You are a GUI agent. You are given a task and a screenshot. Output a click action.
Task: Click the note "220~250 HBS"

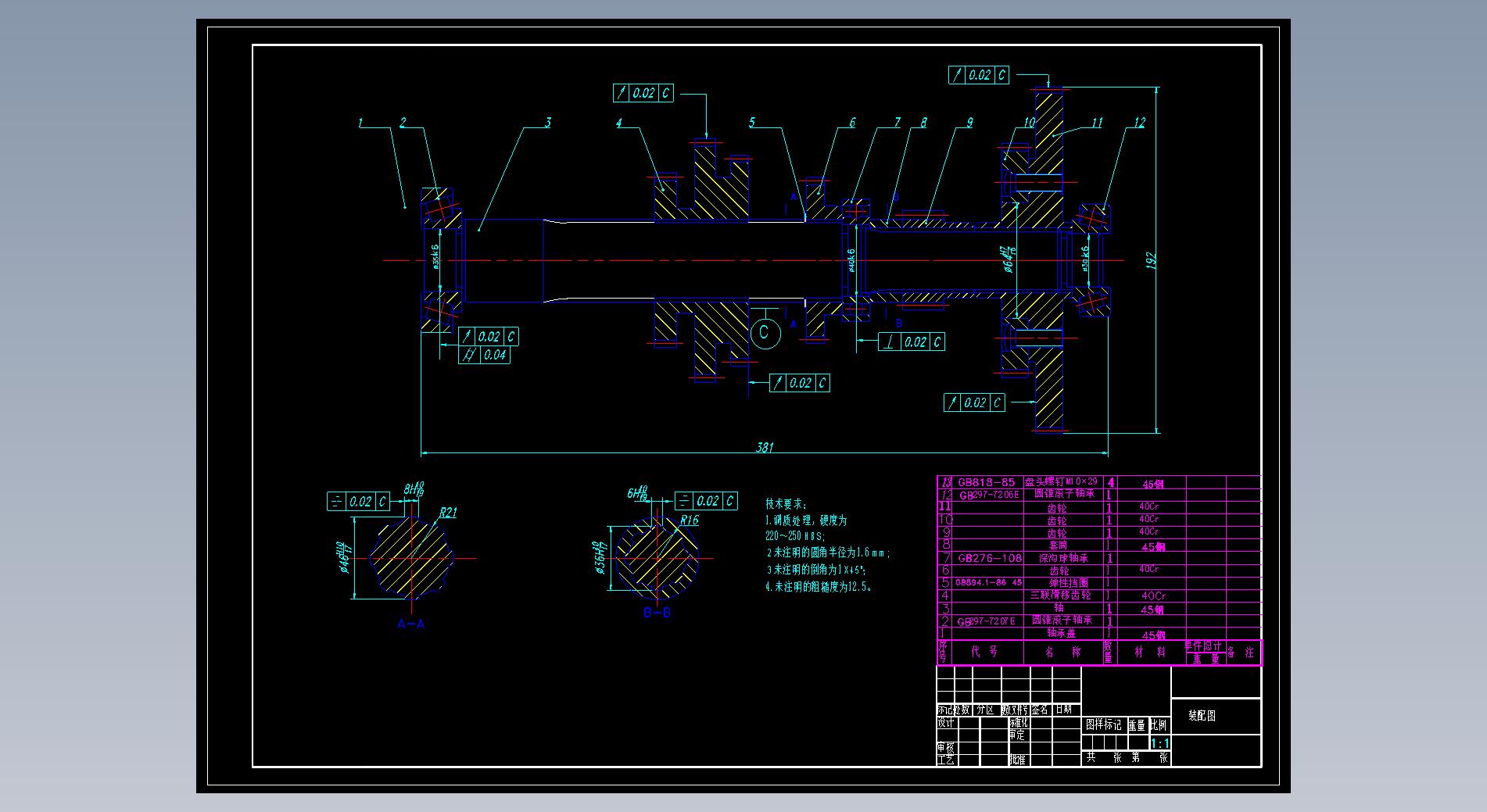[x=795, y=536]
